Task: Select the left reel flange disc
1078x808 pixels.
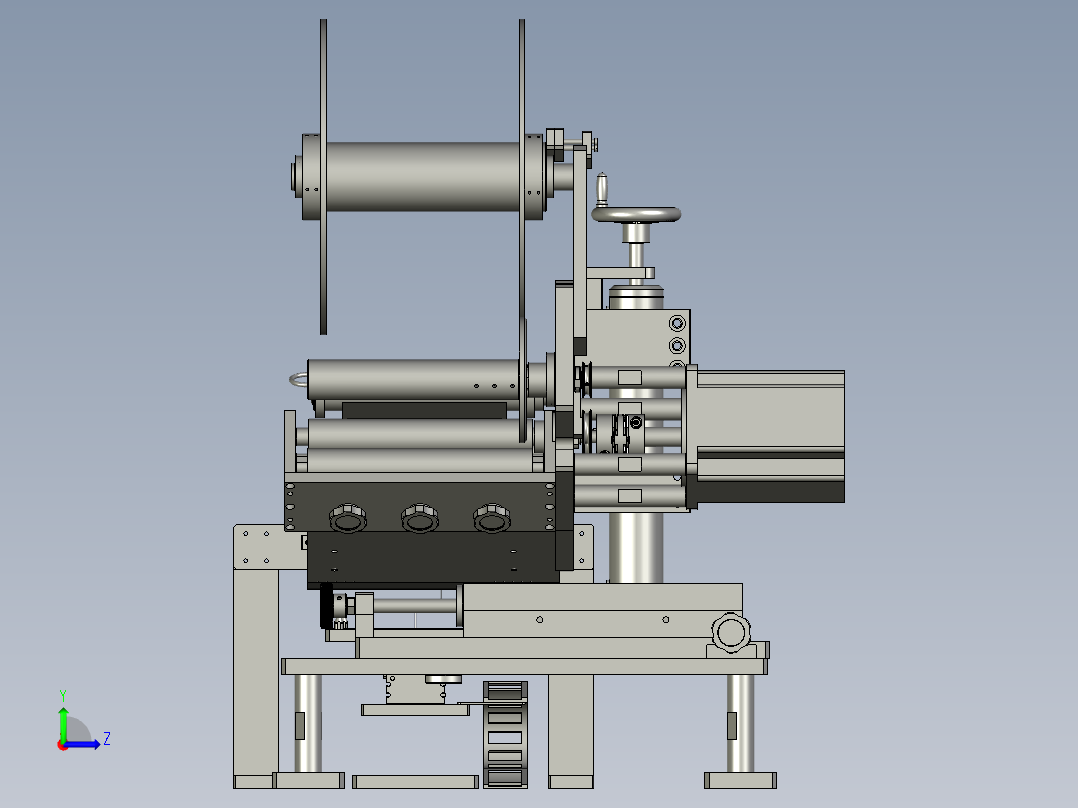Action: pos(323,177)
